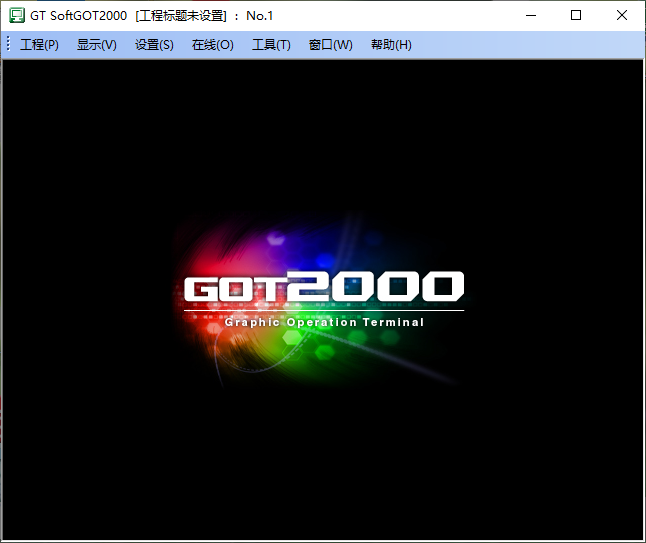
Task: Maximize the GT SoftGOT2000 window
Action: 576,16
